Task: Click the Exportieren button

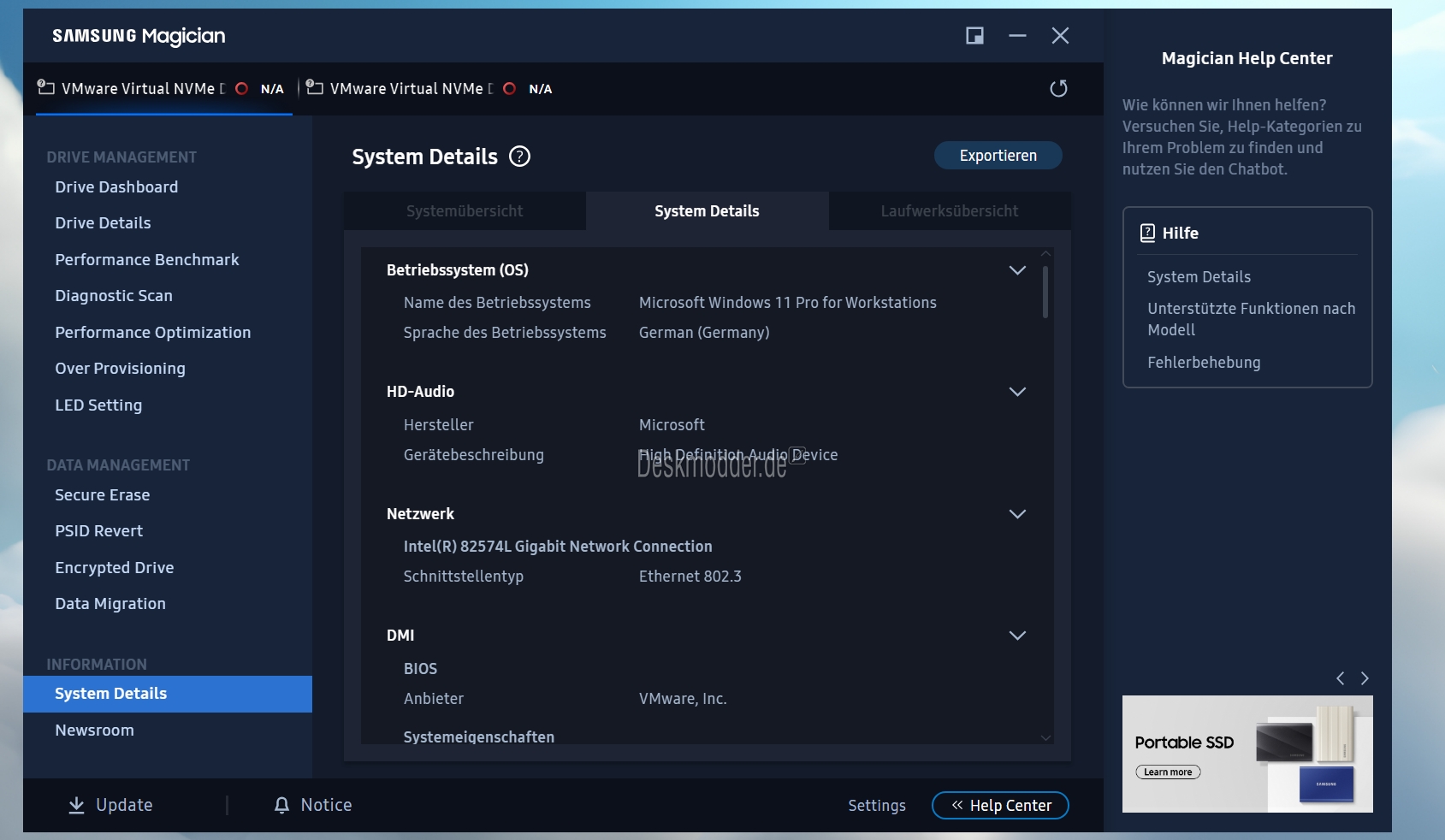Action: pos(998,156)
